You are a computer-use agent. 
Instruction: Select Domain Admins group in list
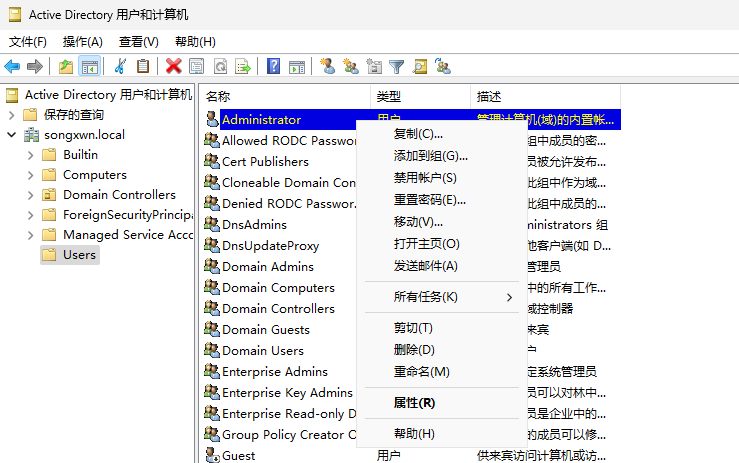pyautogui.click(x=267, y=267)
